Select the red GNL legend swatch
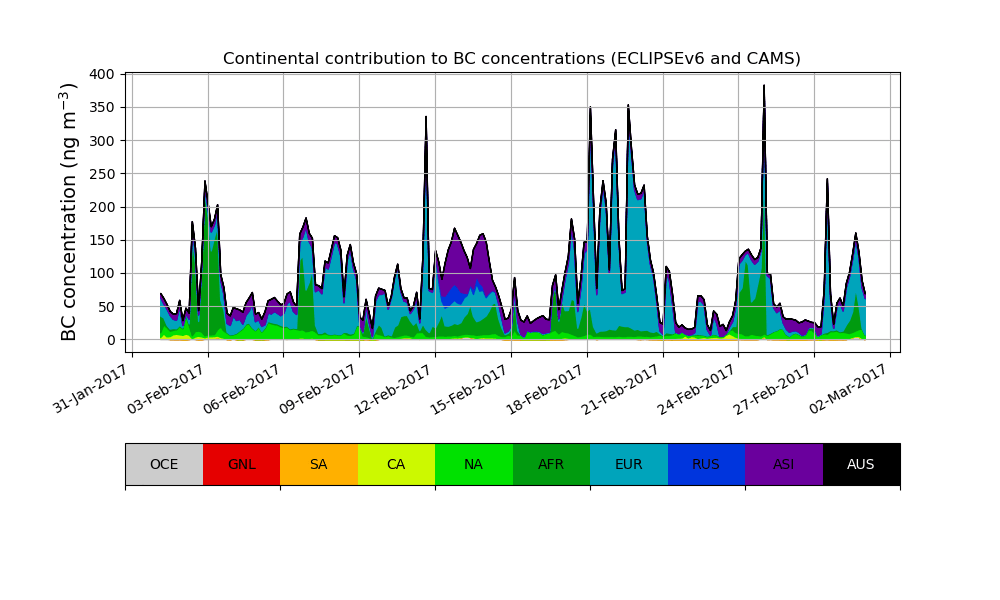The image size is (1000, 600). point(241,464)
